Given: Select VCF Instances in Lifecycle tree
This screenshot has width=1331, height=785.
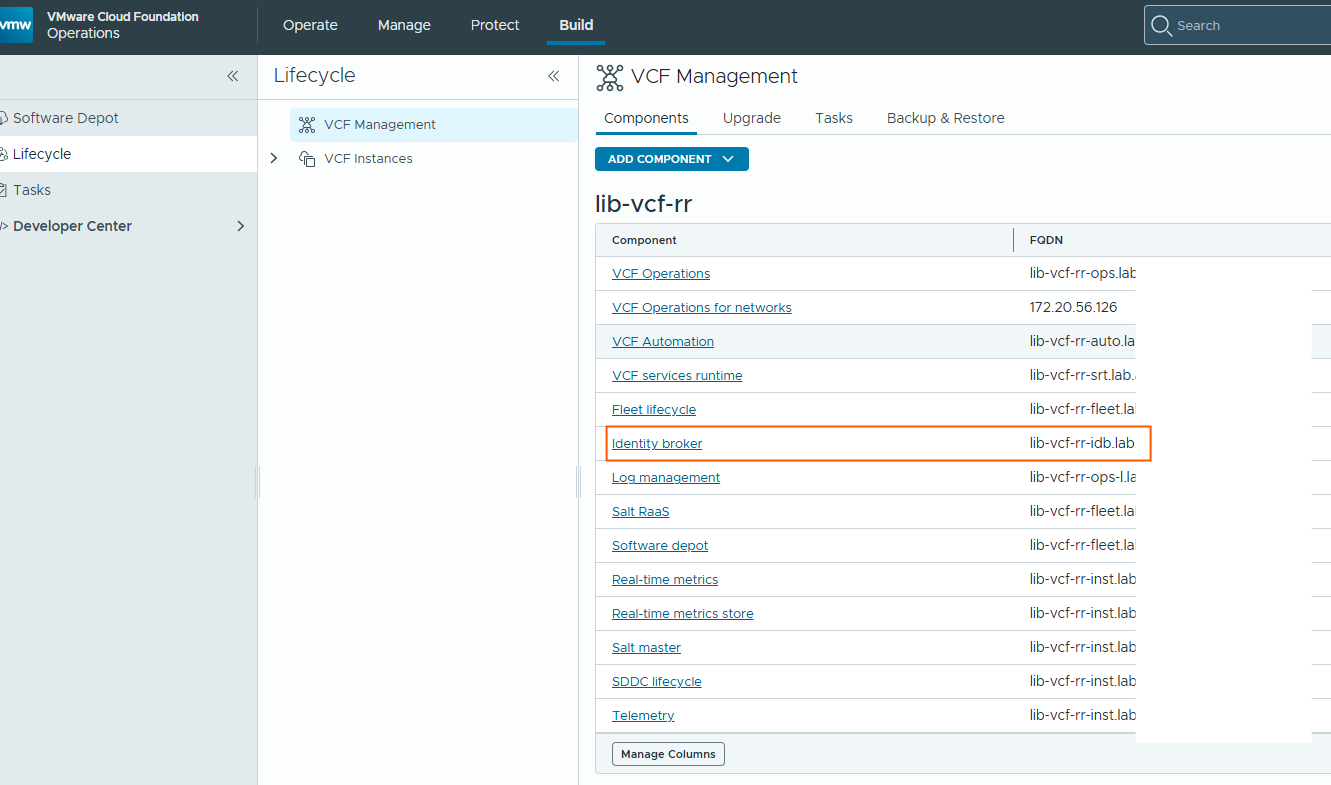Looking at the screenshot, I should click(368, 159).
